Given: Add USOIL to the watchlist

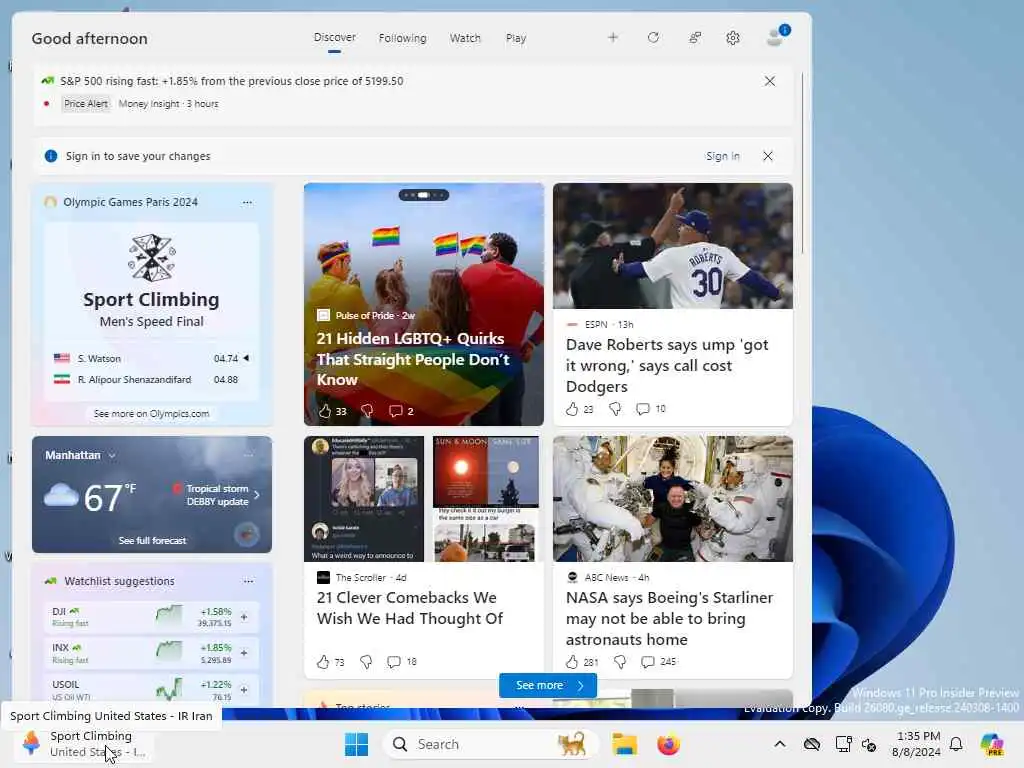Looking at the screenshot, I should pos(244,690).
